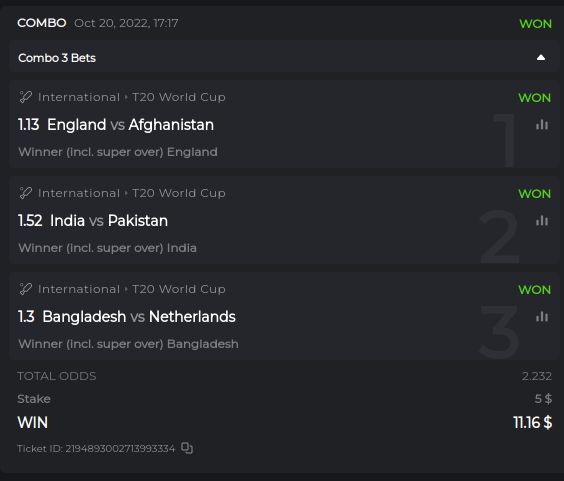This screenshot has width=564, height=481.
Task: Open statistics icon for India vs Pakistan
Action: point(542,221)
